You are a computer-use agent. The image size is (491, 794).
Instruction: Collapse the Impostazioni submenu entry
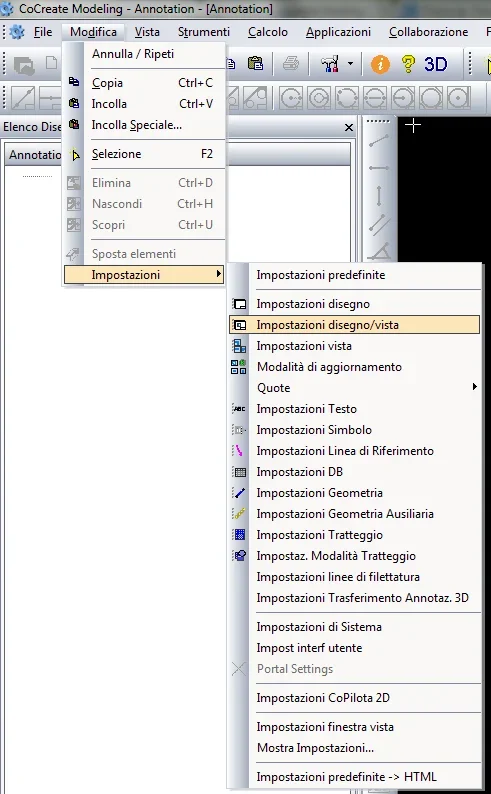(144, 275)
